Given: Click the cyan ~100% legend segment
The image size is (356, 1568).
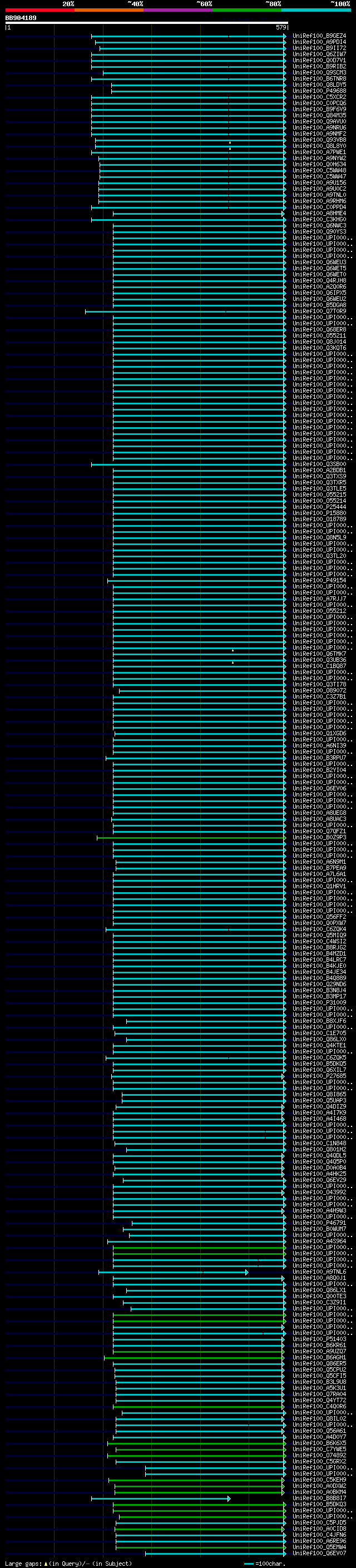Looking at the screenshot, I should pyautogui.click(x=317, y=10).
